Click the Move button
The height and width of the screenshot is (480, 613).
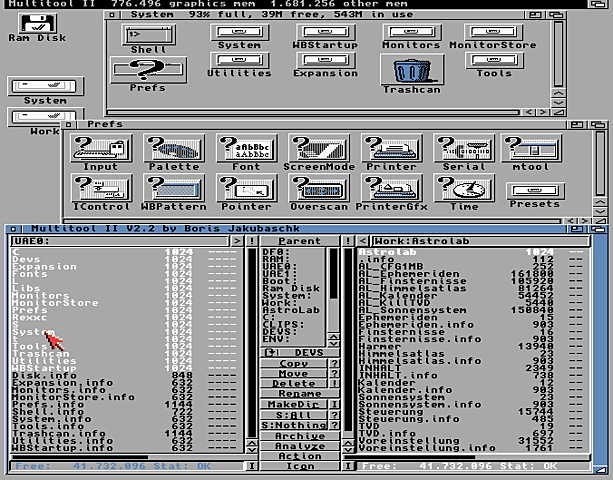pyautogui.click(x=294, y=373)
